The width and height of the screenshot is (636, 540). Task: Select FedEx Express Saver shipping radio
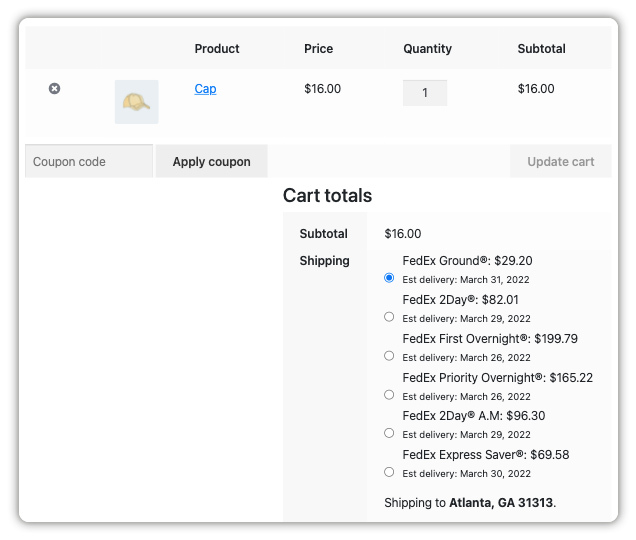click(x=389, y=472)
